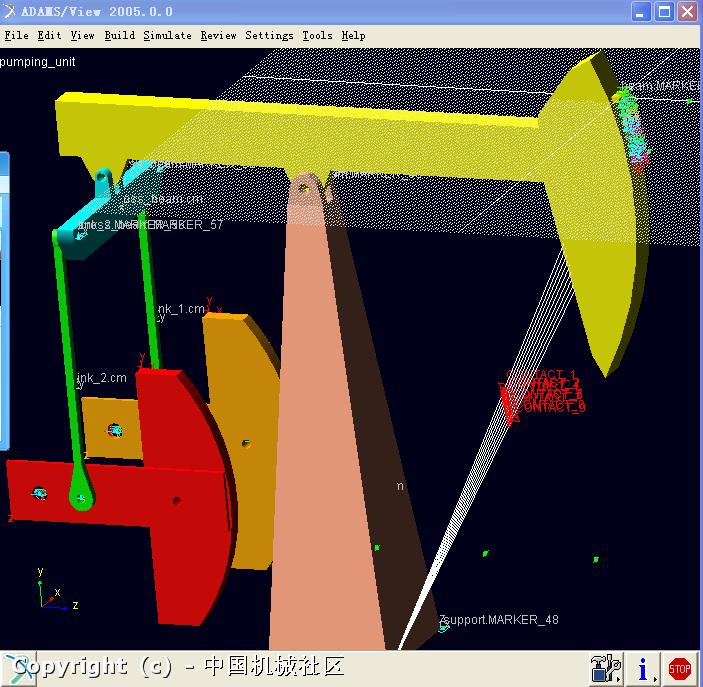Minimize the ADAMS/View window
Viewport: 703px width, 687px height.
(641, 11)
